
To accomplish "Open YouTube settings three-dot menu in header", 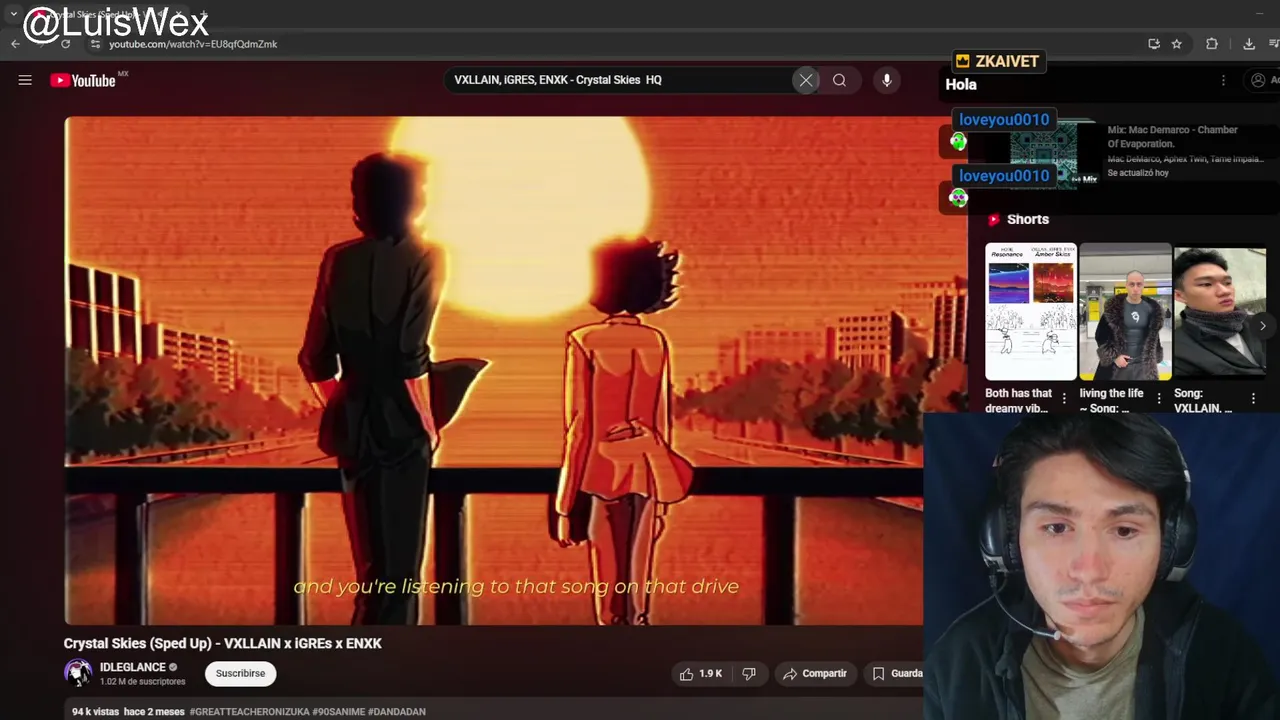I will tap(1223, 80).
